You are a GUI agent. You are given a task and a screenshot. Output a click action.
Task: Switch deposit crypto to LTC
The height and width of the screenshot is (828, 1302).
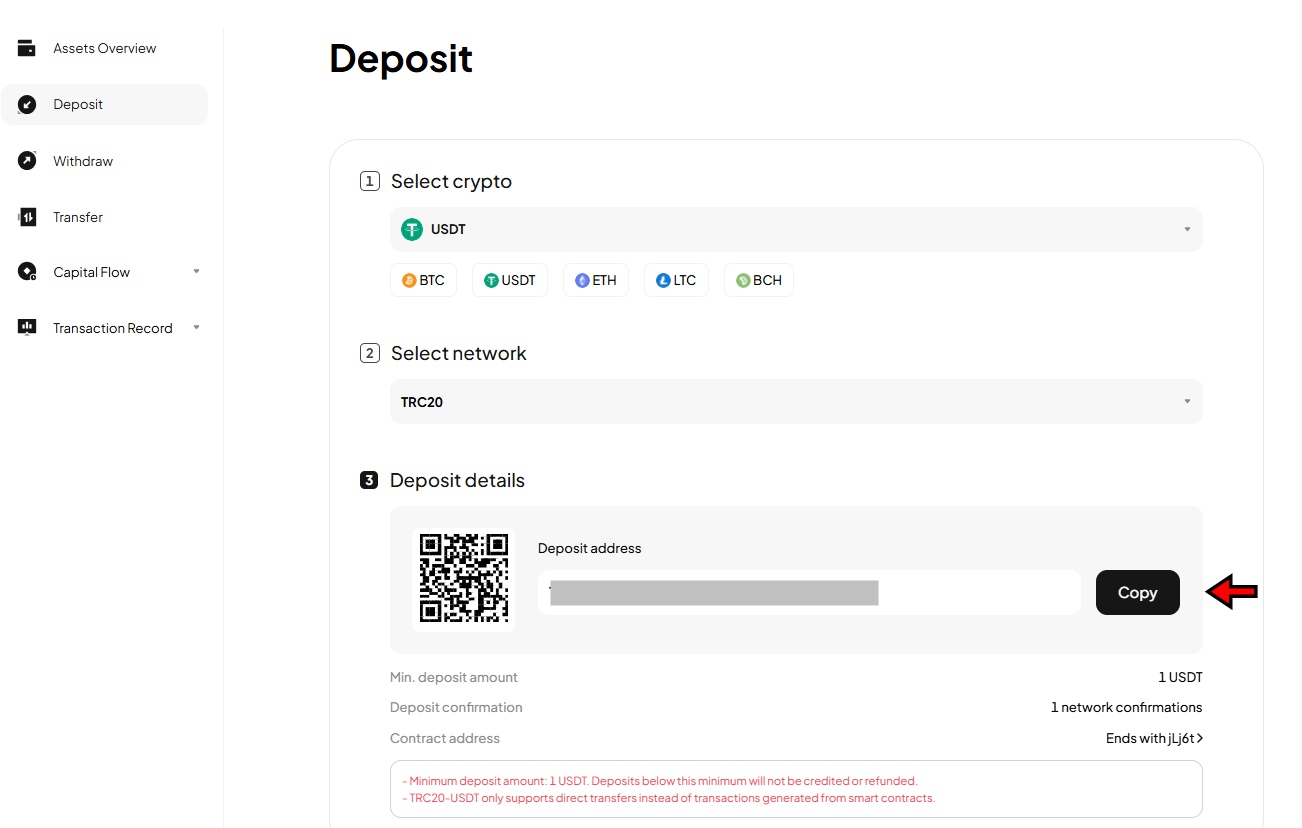click(x=676, y=280)
